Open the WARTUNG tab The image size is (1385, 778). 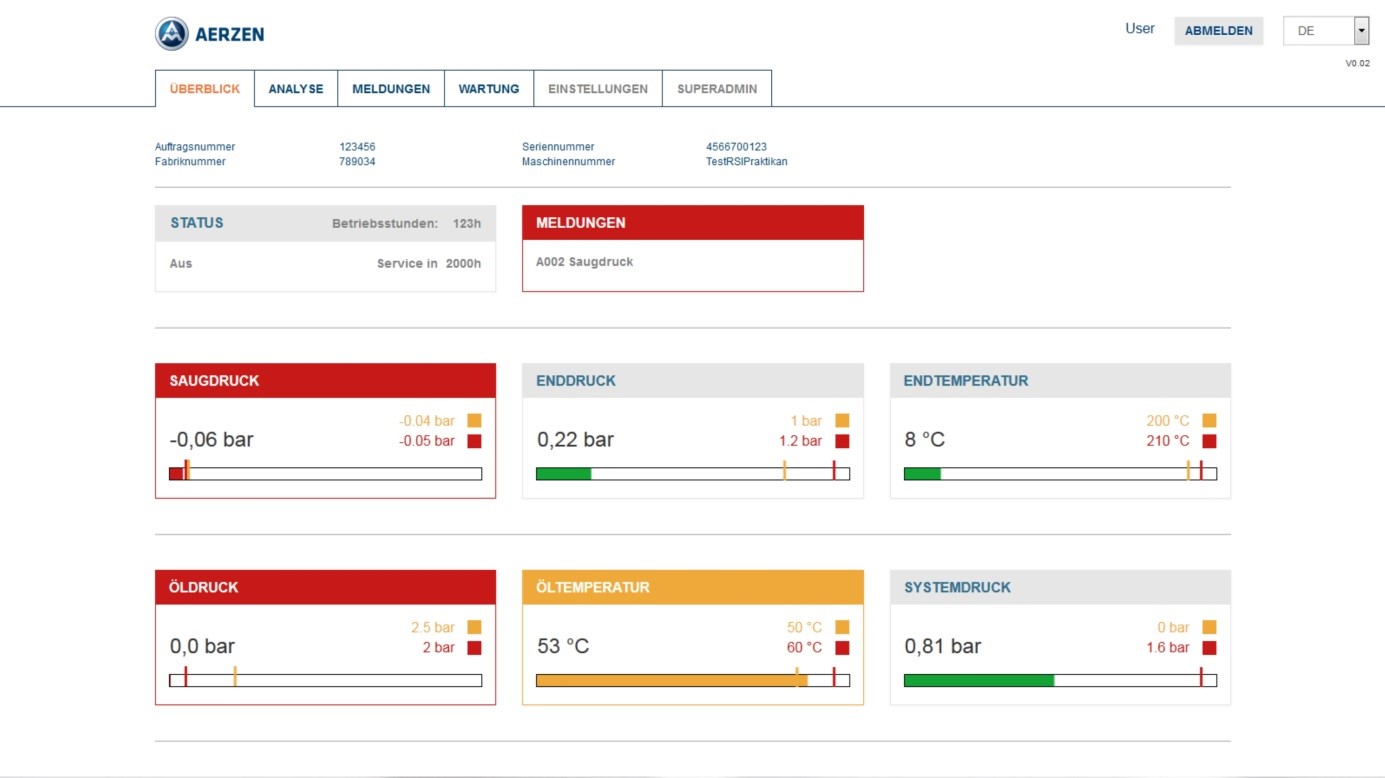(488, 88)
